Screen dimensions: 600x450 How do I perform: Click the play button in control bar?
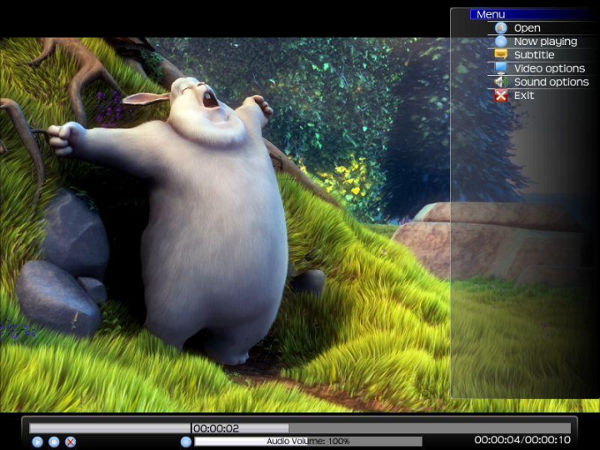37,442
